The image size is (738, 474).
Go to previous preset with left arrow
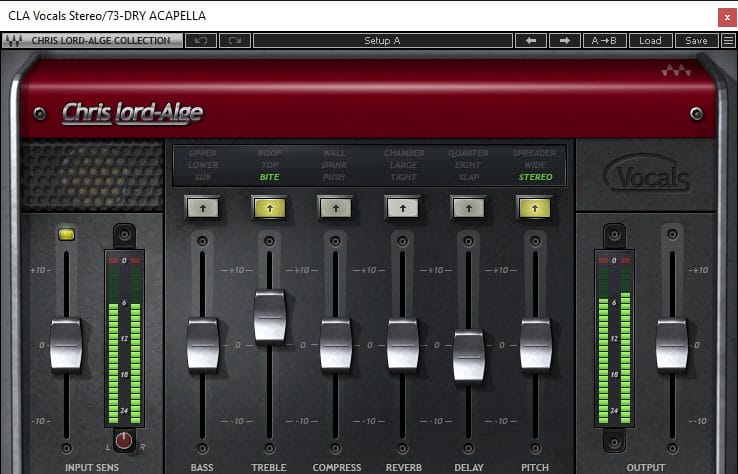click(530, 41)
